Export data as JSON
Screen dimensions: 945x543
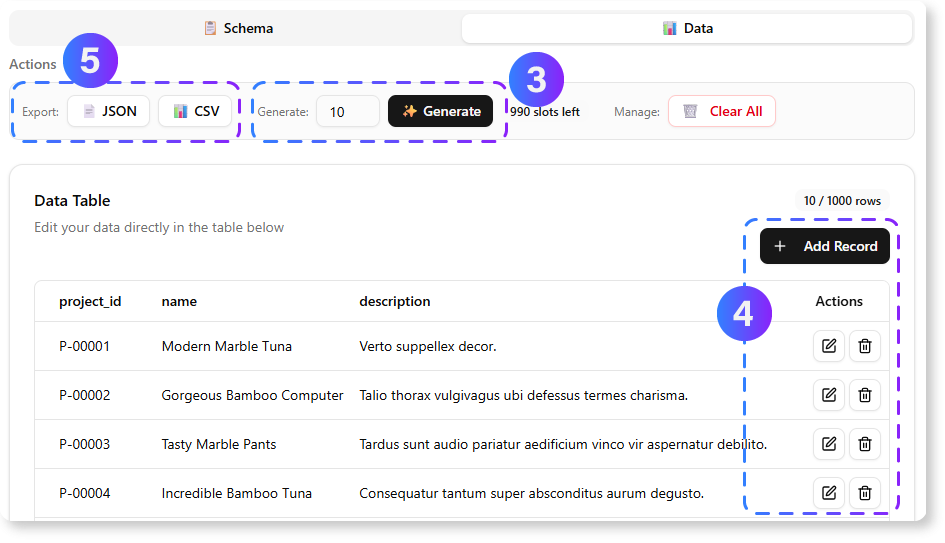[109, 111]
